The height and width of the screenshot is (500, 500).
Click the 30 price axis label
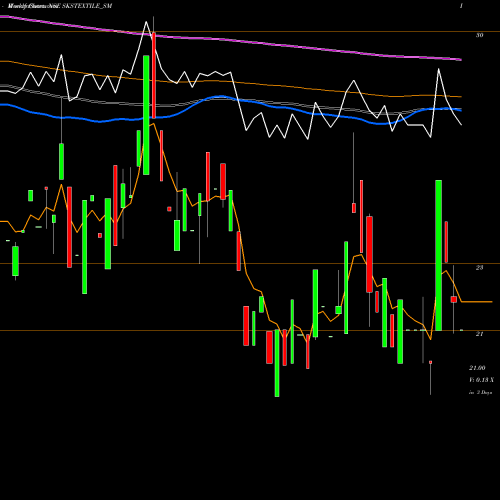[479, 35]
